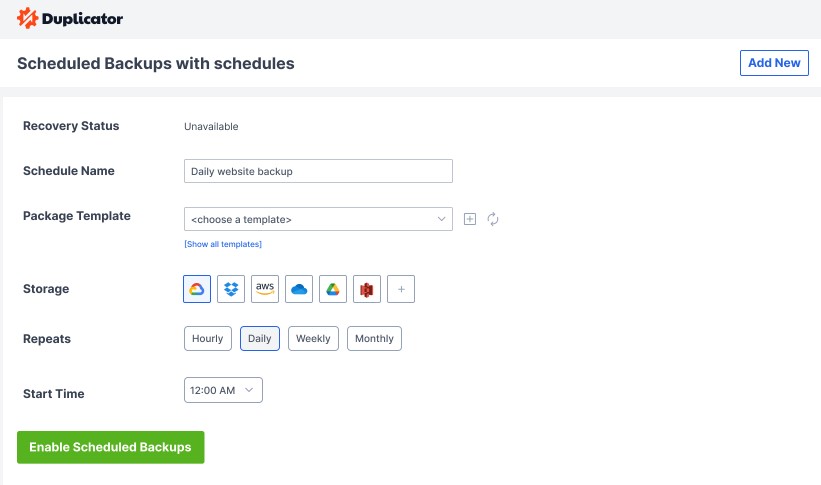
Task: Click Show all templates link
Action: 223,244
